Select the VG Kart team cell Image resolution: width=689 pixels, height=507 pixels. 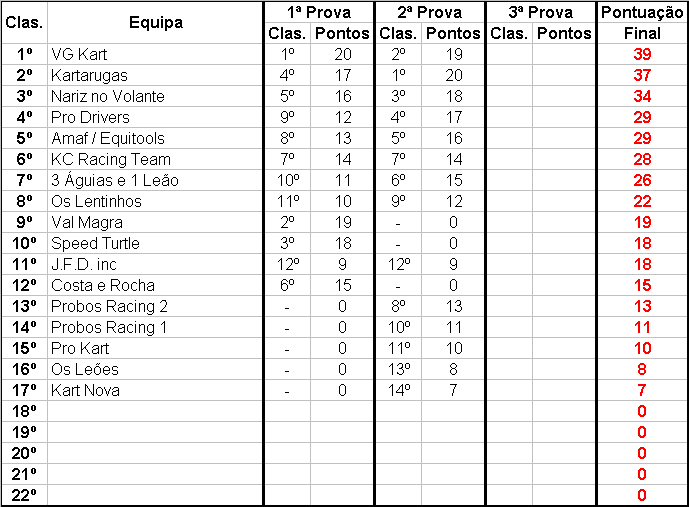155,54
